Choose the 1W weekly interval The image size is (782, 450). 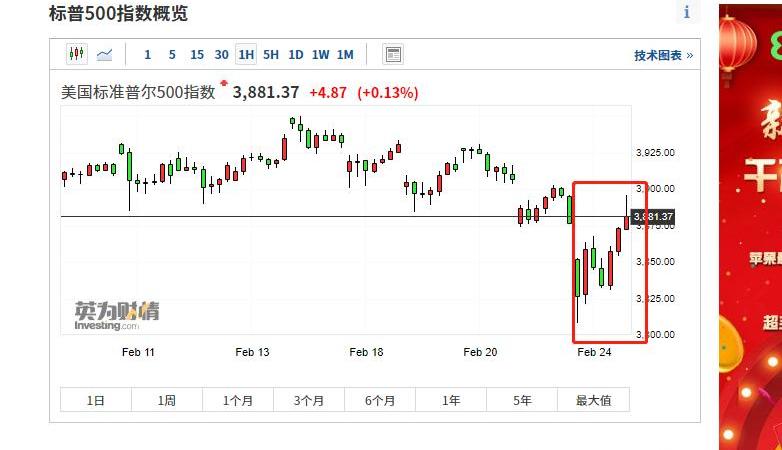pos(320,55)
